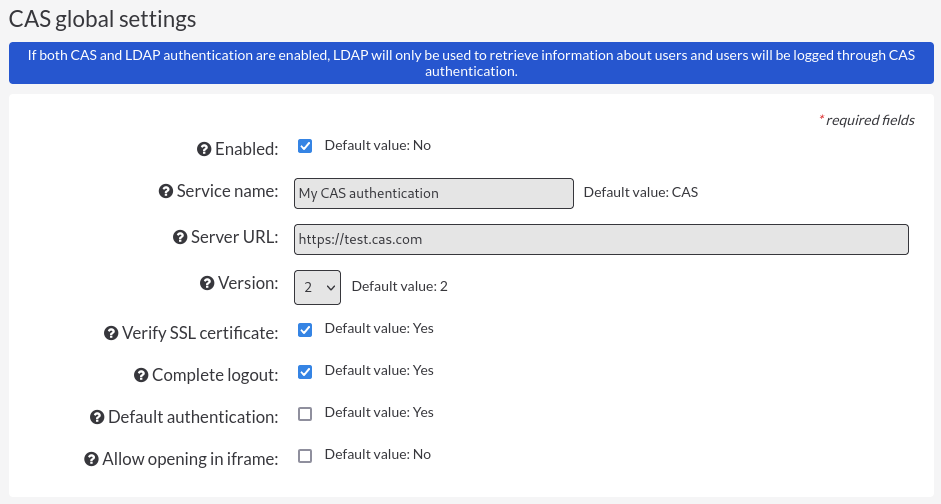
Task: Toggle Verify SSL certificate checkbox
Action: (305, 329)
